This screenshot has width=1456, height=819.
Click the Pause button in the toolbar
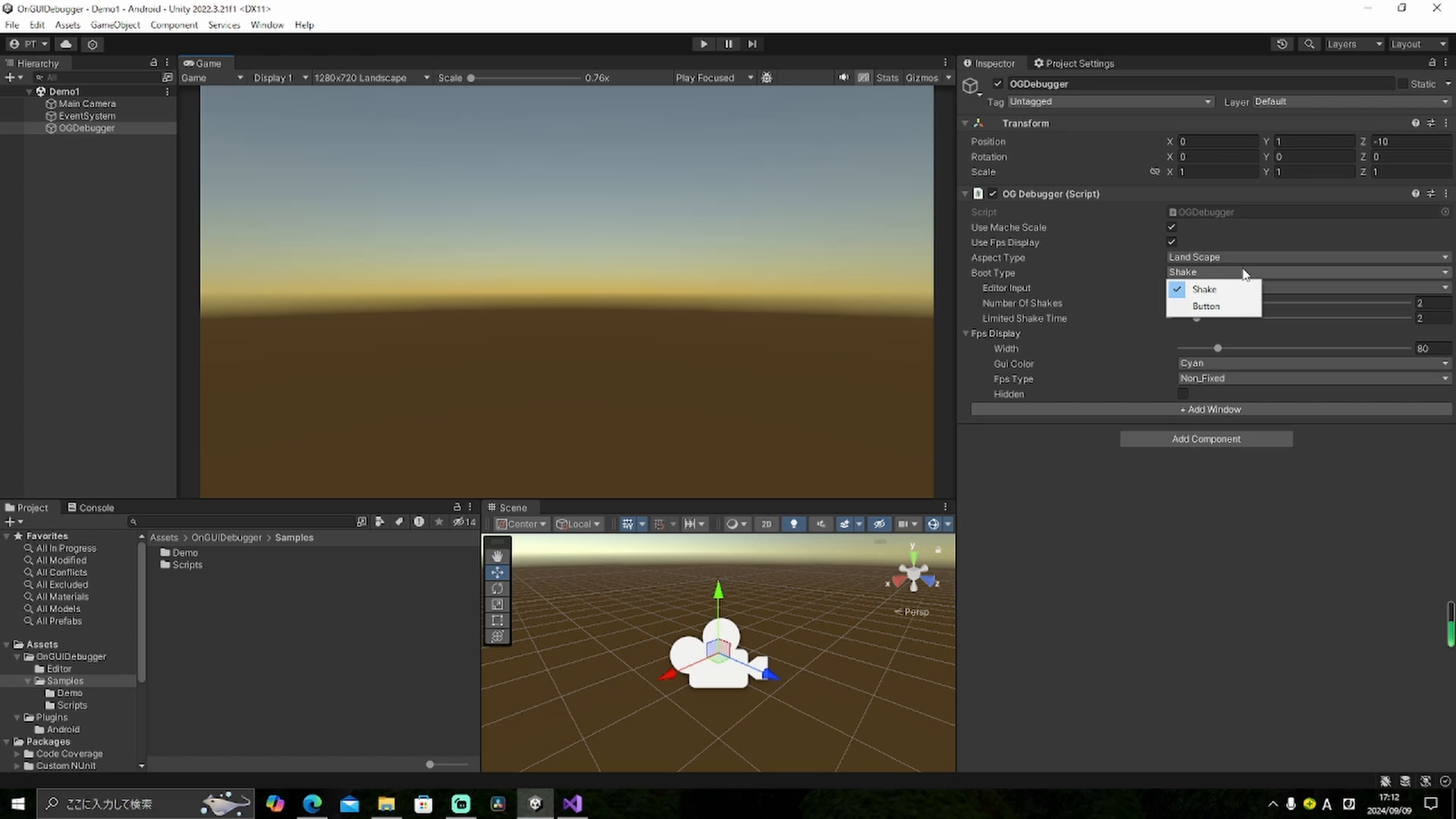729,44
